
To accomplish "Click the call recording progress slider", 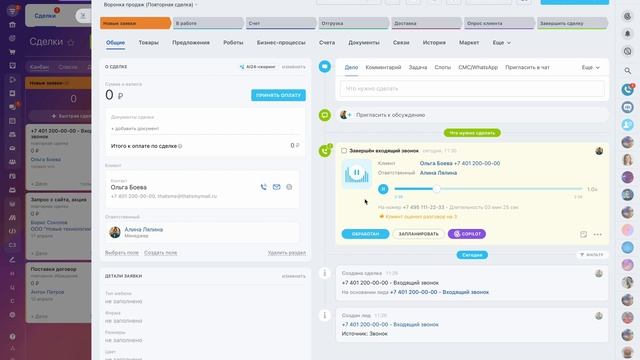I will (x=488, y=189).
